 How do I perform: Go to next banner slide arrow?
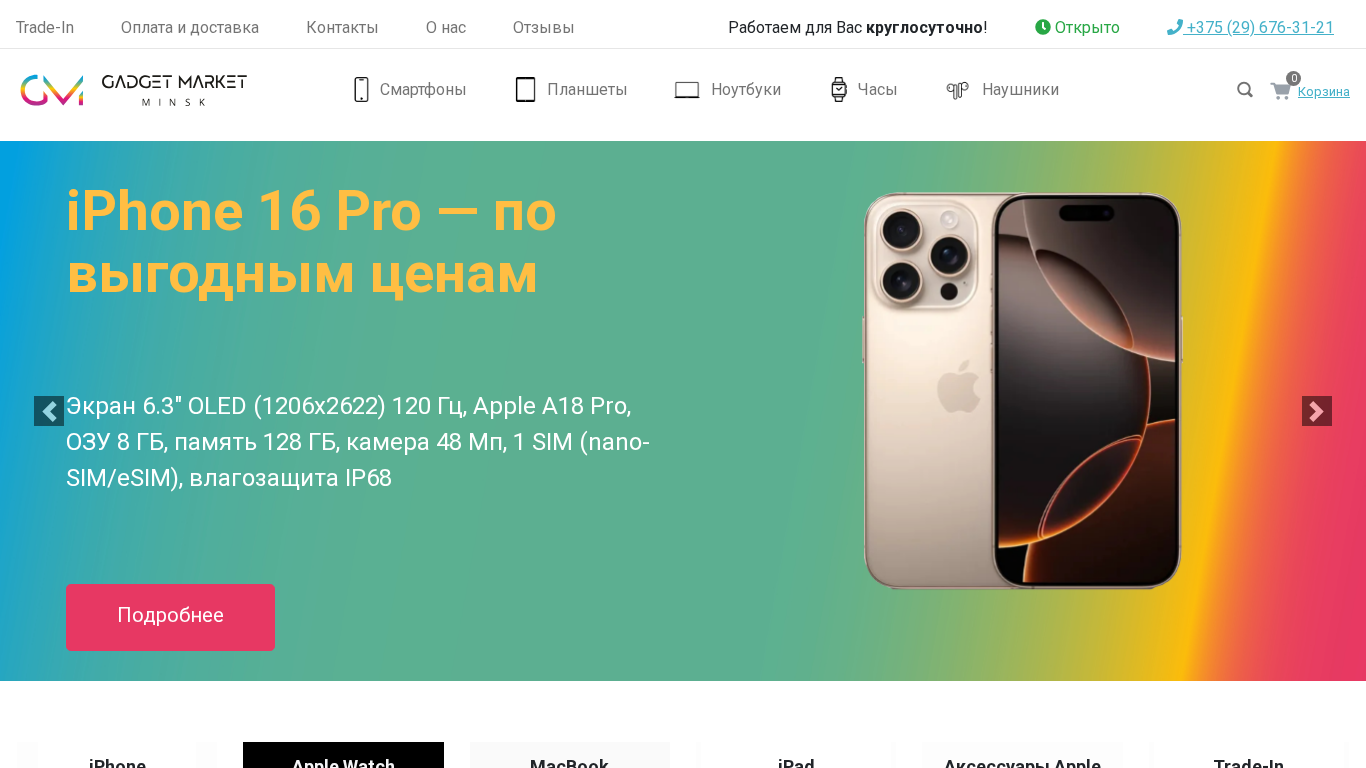coord(1317,411)
